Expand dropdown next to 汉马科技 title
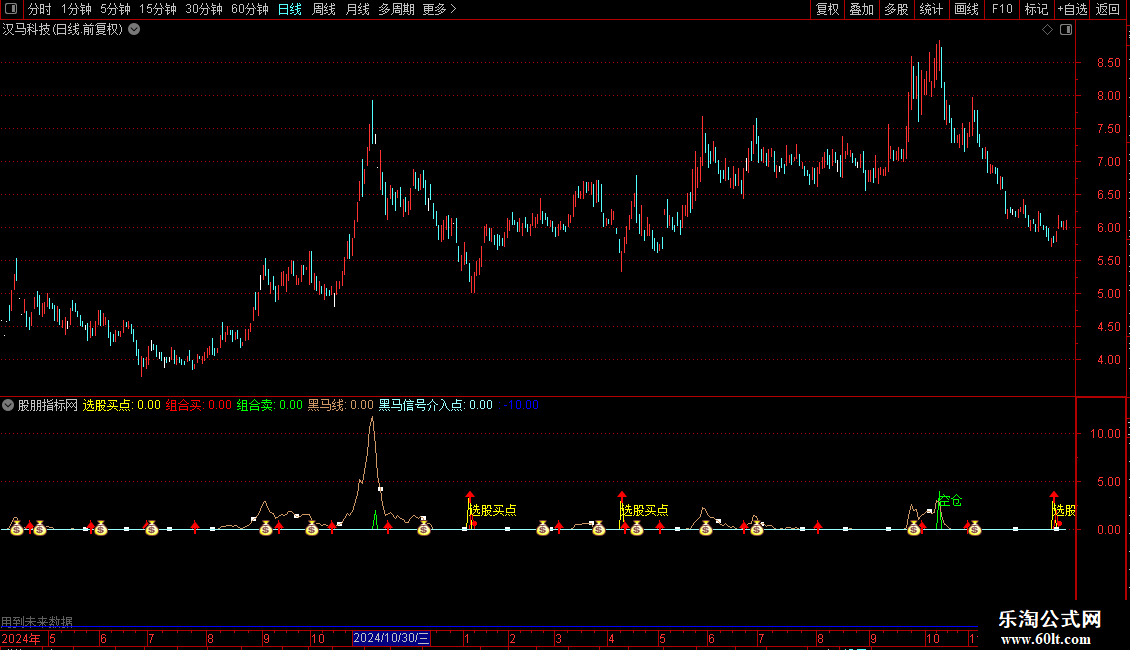1130x650 pixels. (x=134, y=29)
